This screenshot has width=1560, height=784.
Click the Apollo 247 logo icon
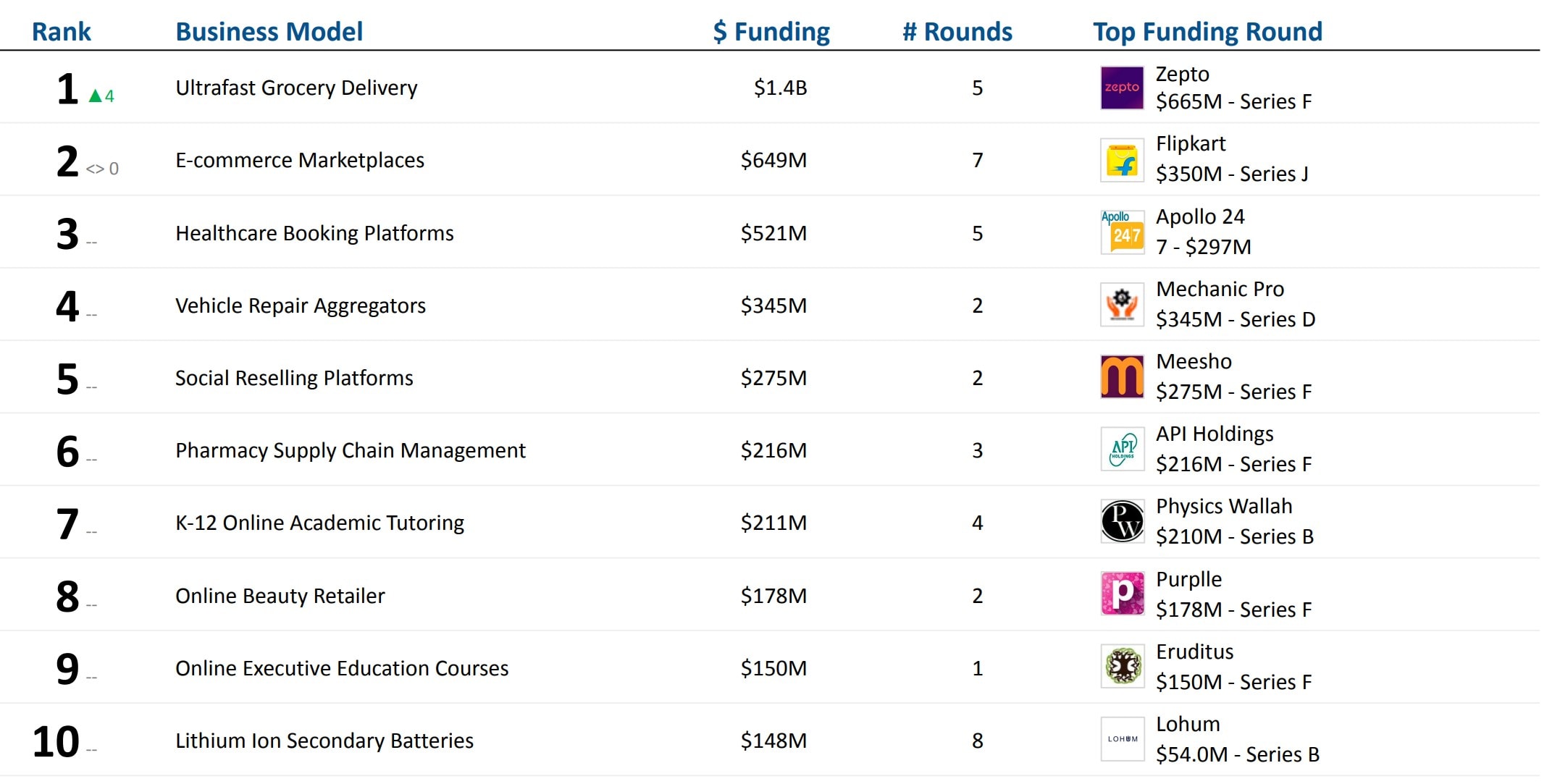point(1122,232)
